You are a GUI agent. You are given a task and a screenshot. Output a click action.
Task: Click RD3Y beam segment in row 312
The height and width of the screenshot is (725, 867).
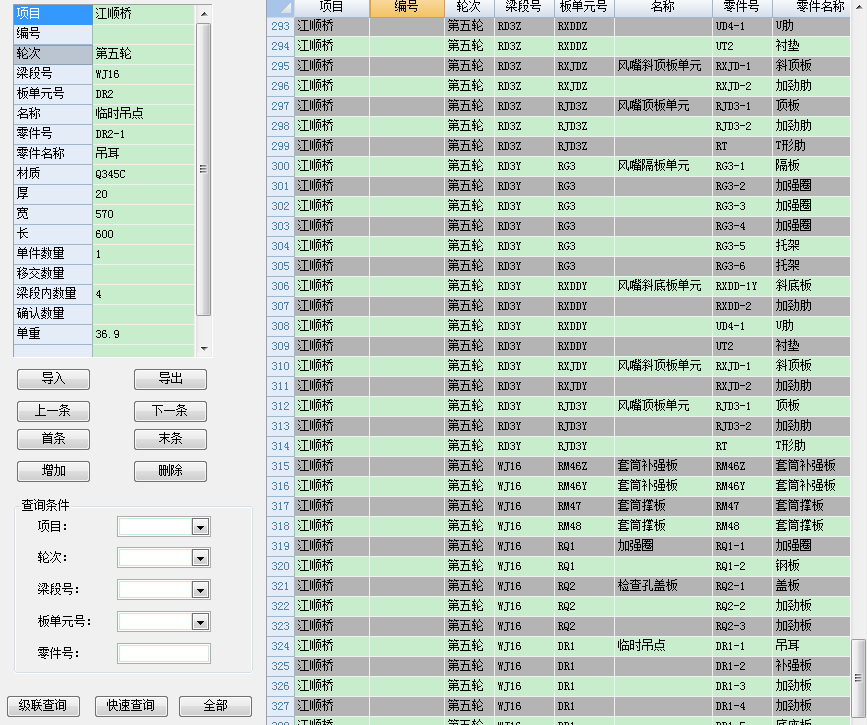coord(524,406)
